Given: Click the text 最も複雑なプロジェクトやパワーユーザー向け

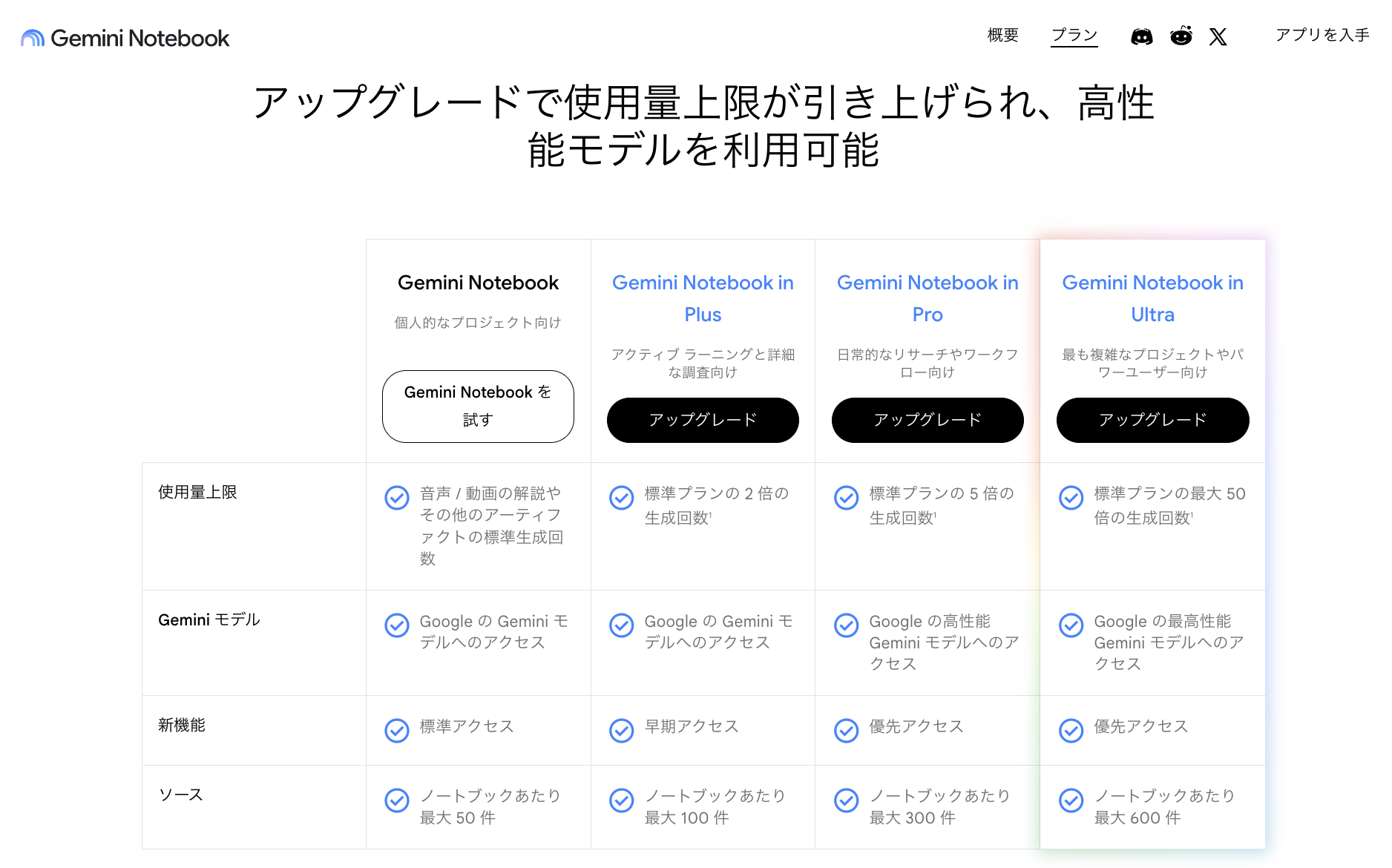Looking at the screenshot, I should [1152, 364].
